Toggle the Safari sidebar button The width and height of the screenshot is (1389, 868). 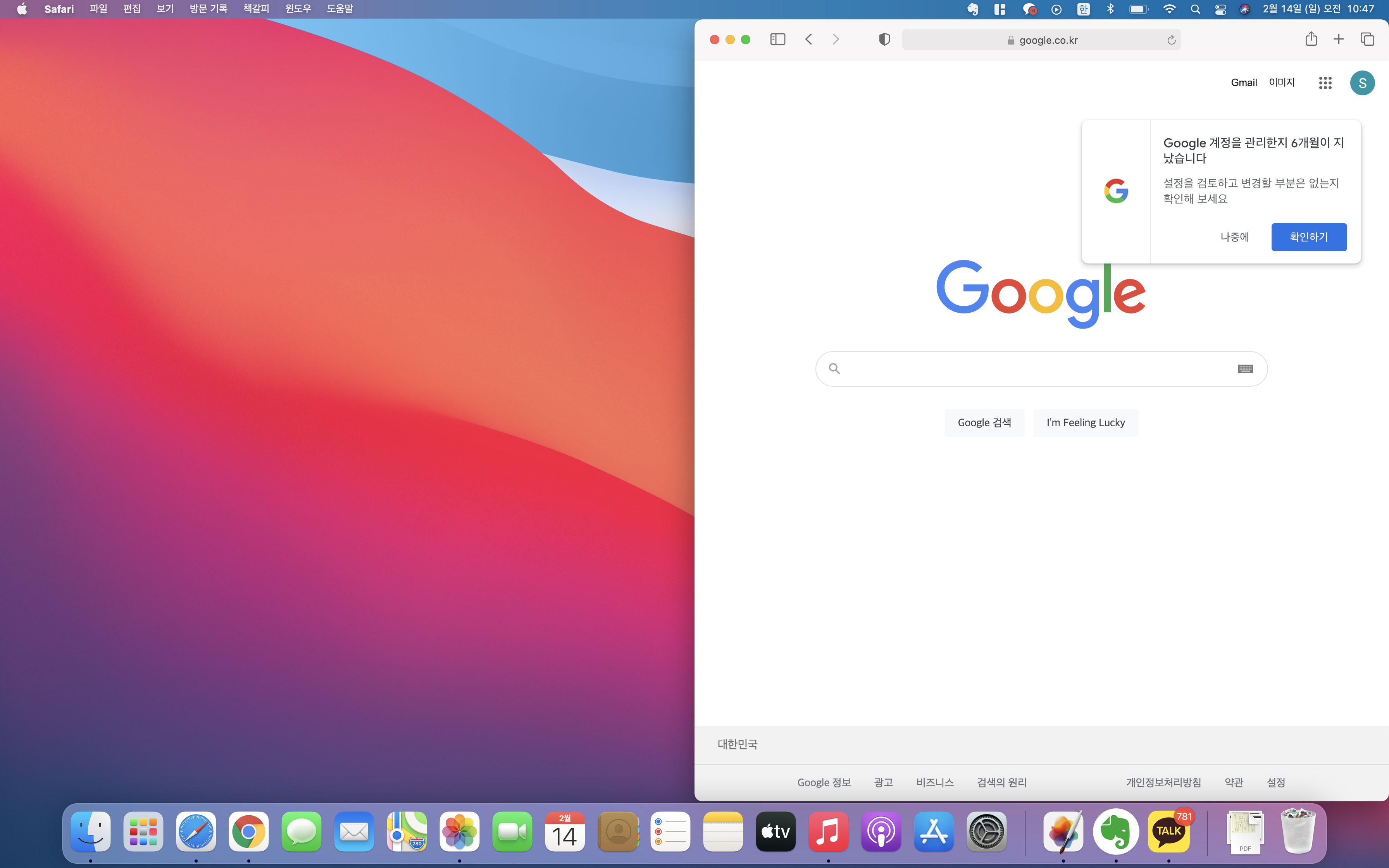click(777, 39)
